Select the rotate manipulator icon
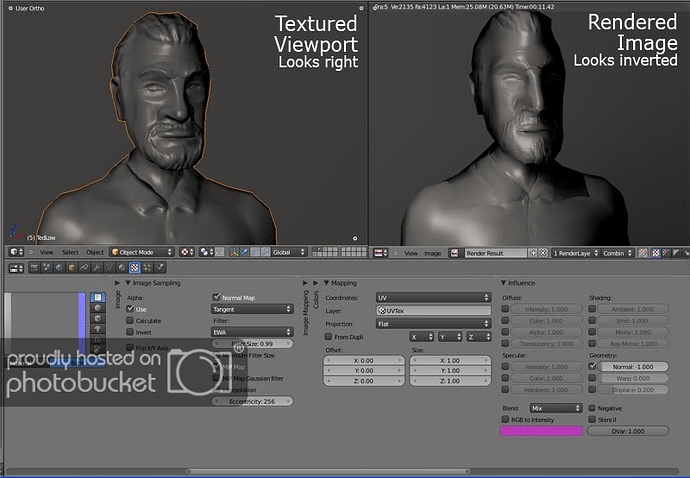The image size is (690, 478). 255,252
